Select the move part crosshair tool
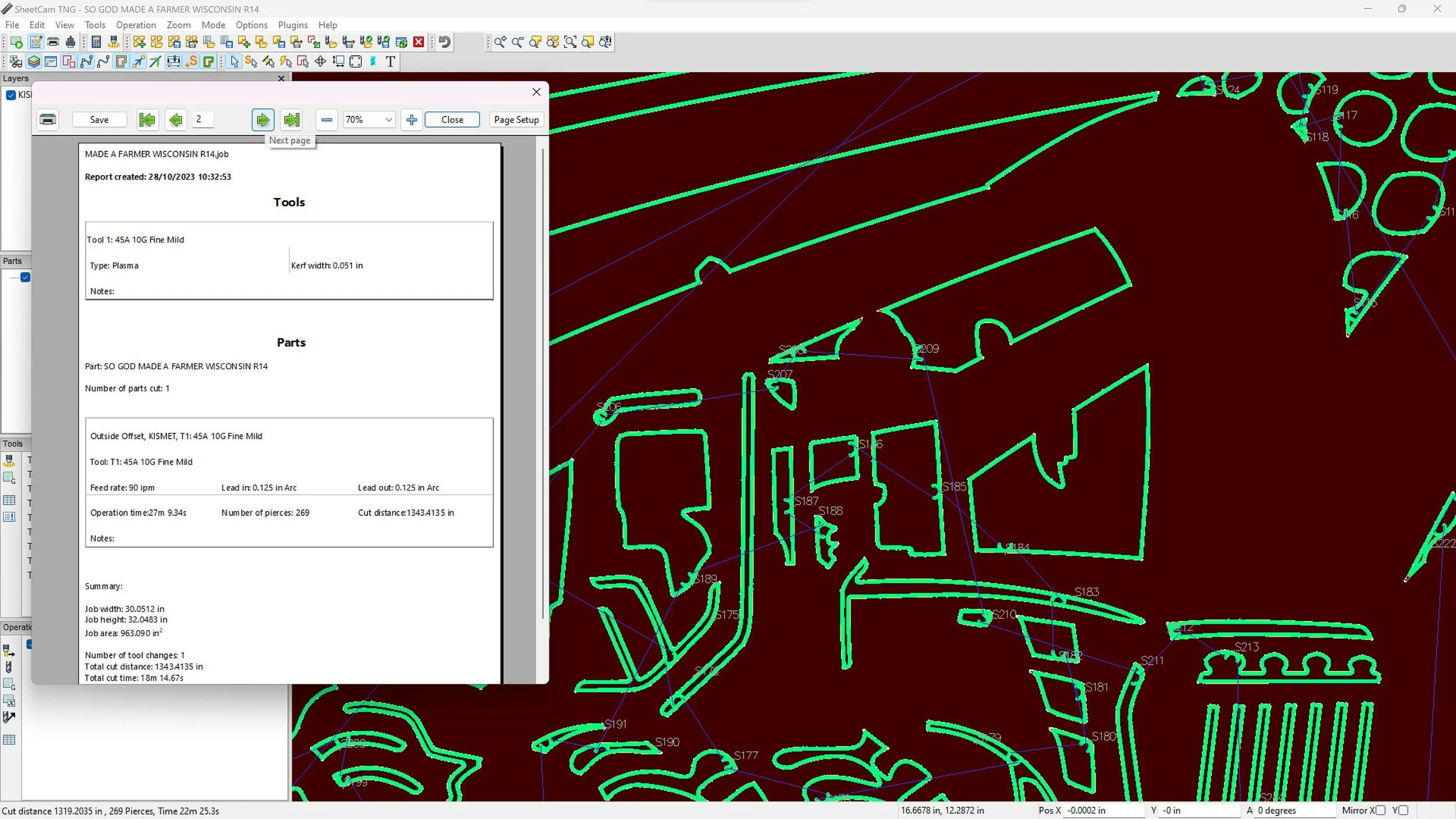 point(320,62)
